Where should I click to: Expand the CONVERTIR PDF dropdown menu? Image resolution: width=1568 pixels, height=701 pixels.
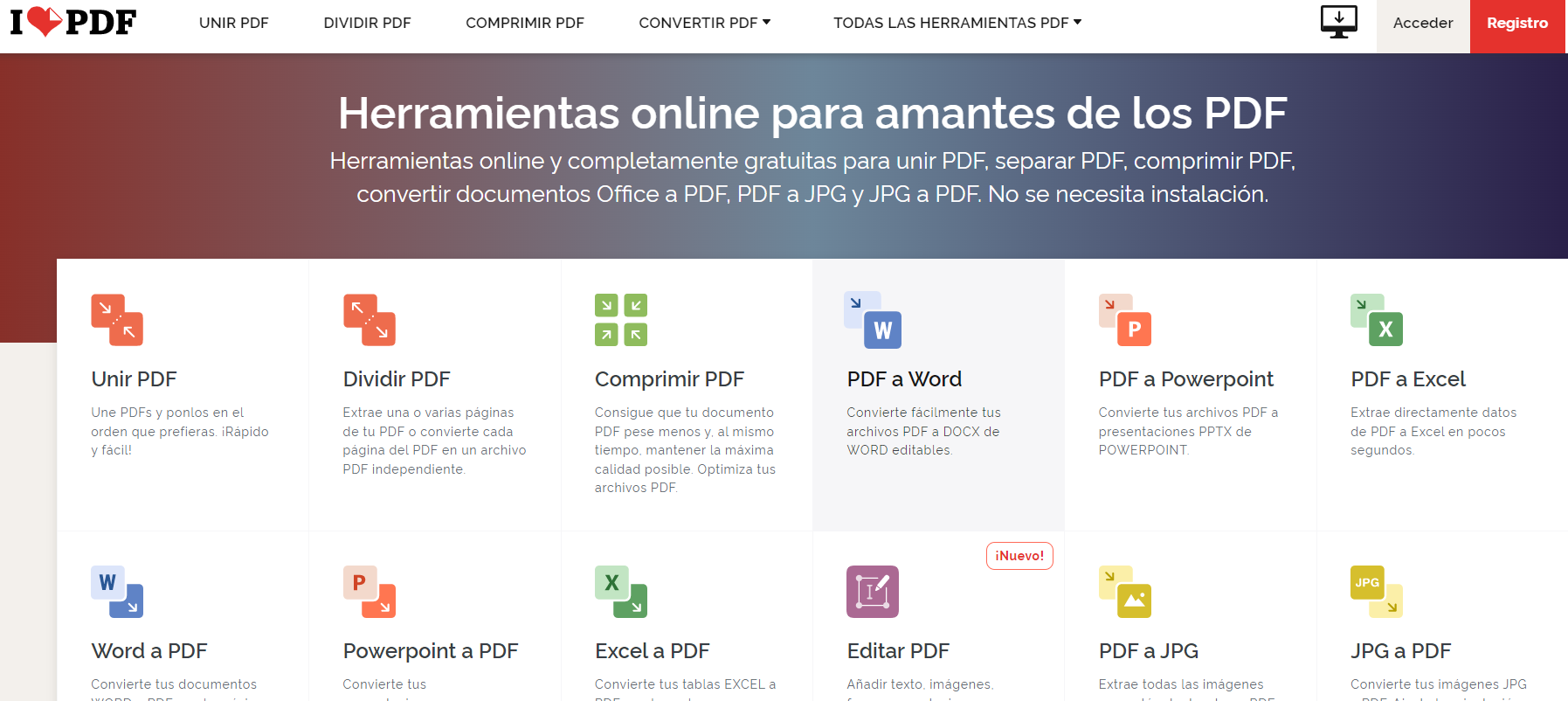704,23
